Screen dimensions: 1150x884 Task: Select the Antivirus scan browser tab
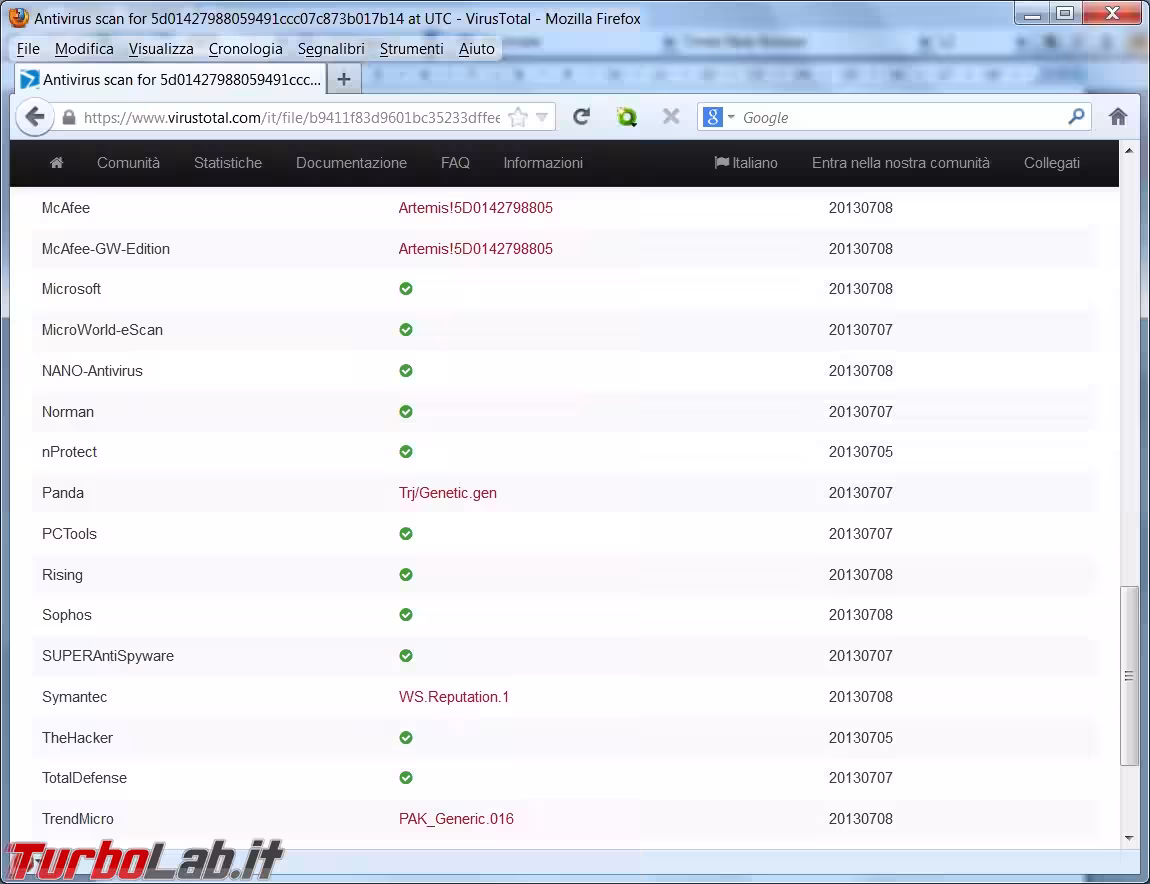[x=170, y=79]
